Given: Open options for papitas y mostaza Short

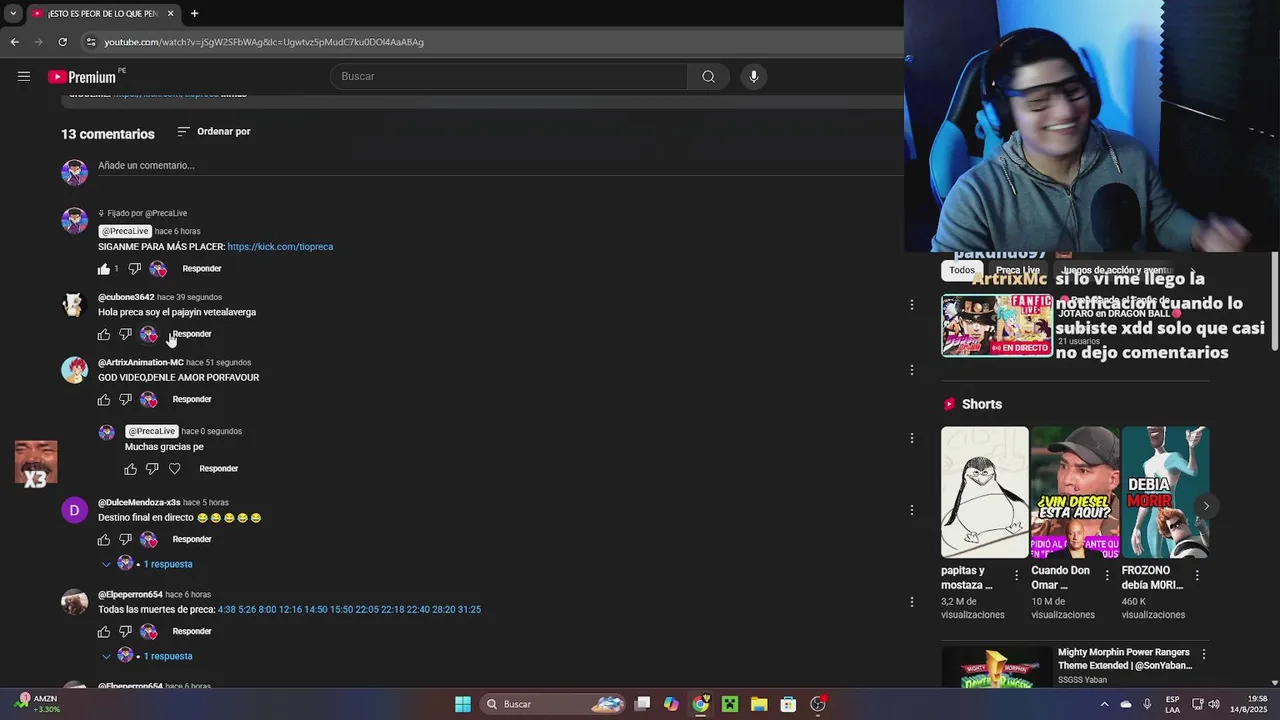Looking at the screenshot, I should point(1016,575).
